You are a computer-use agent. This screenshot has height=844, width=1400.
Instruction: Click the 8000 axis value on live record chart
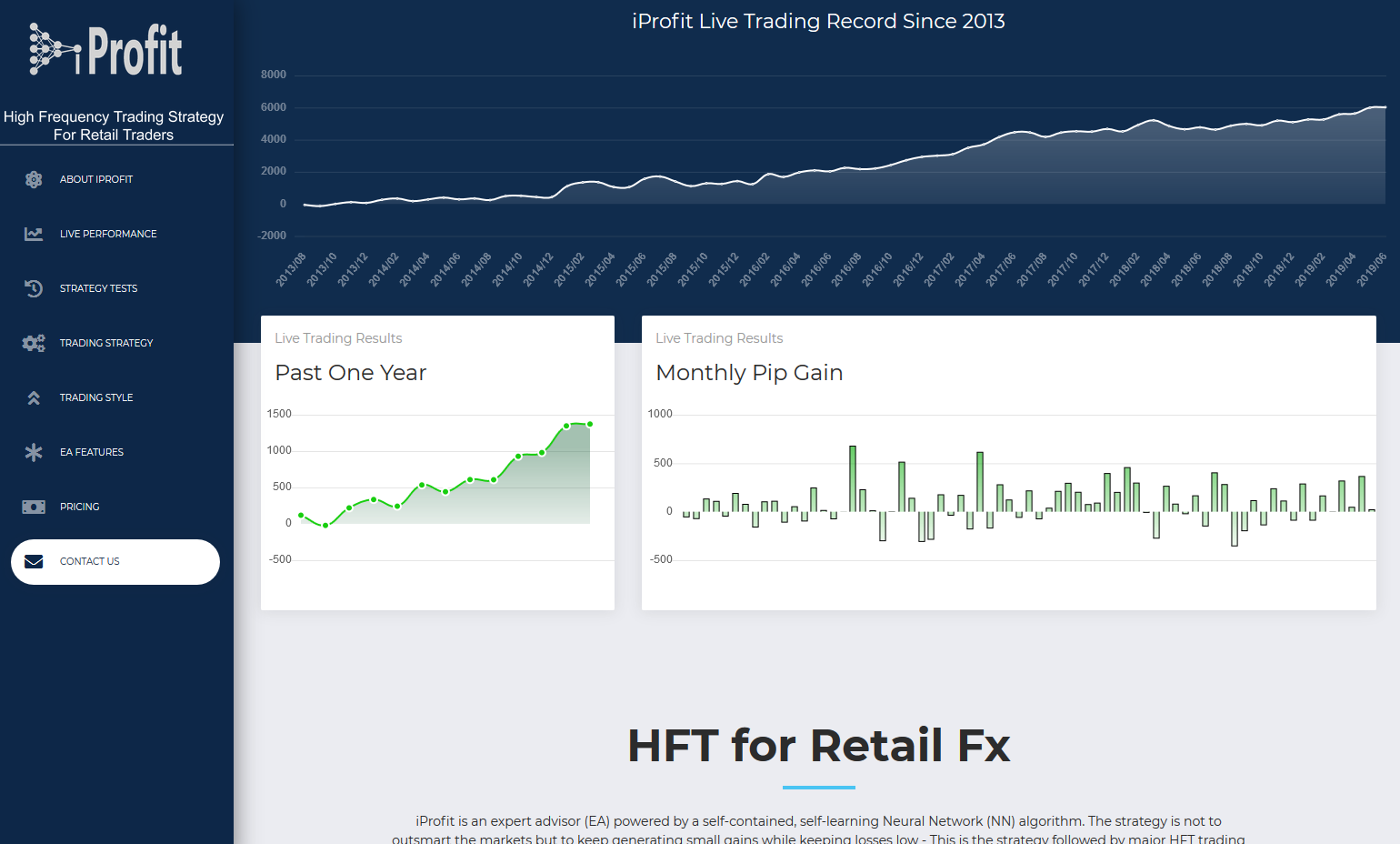tap(274, 75)
